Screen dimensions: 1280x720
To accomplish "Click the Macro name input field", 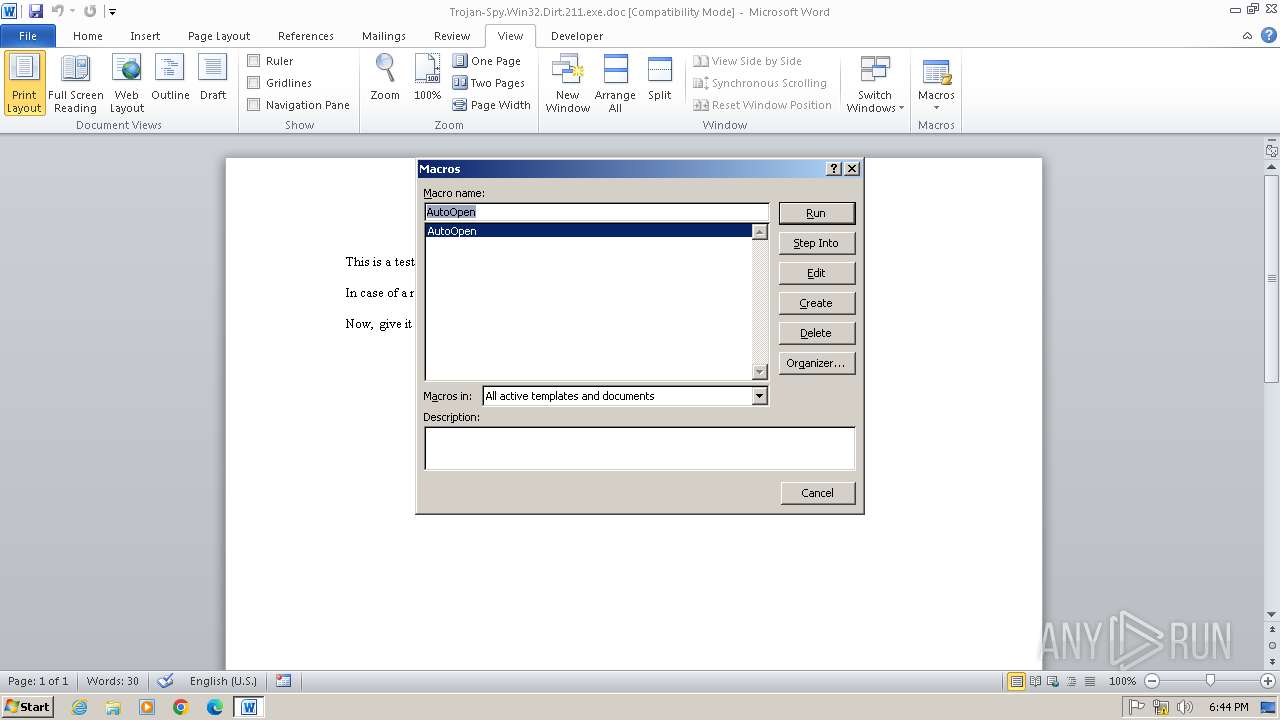I will click(596, 212).
